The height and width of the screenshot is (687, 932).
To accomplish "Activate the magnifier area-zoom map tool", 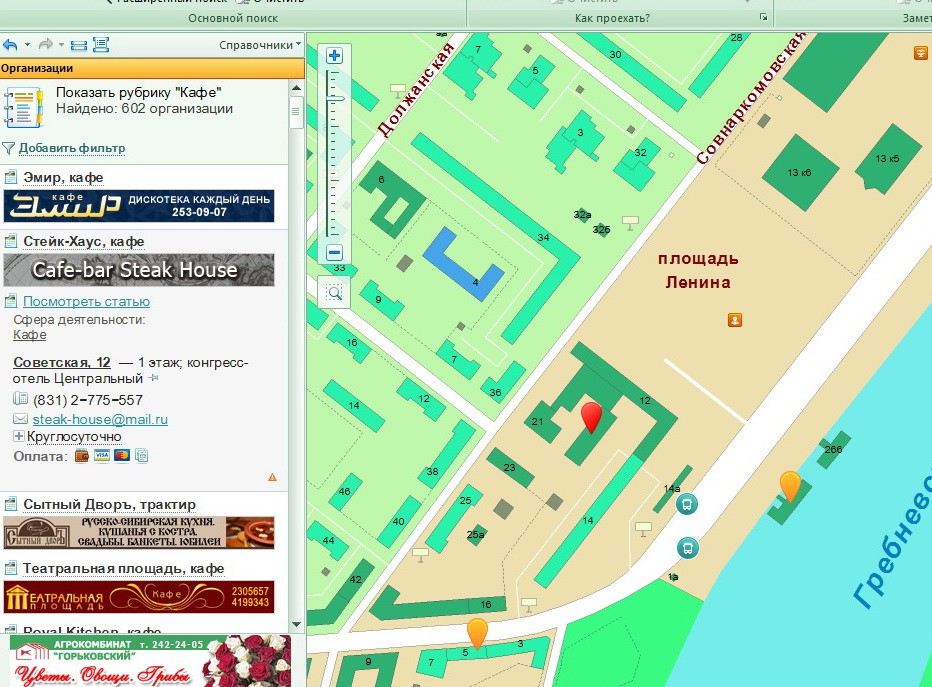I will pos(335,292).
